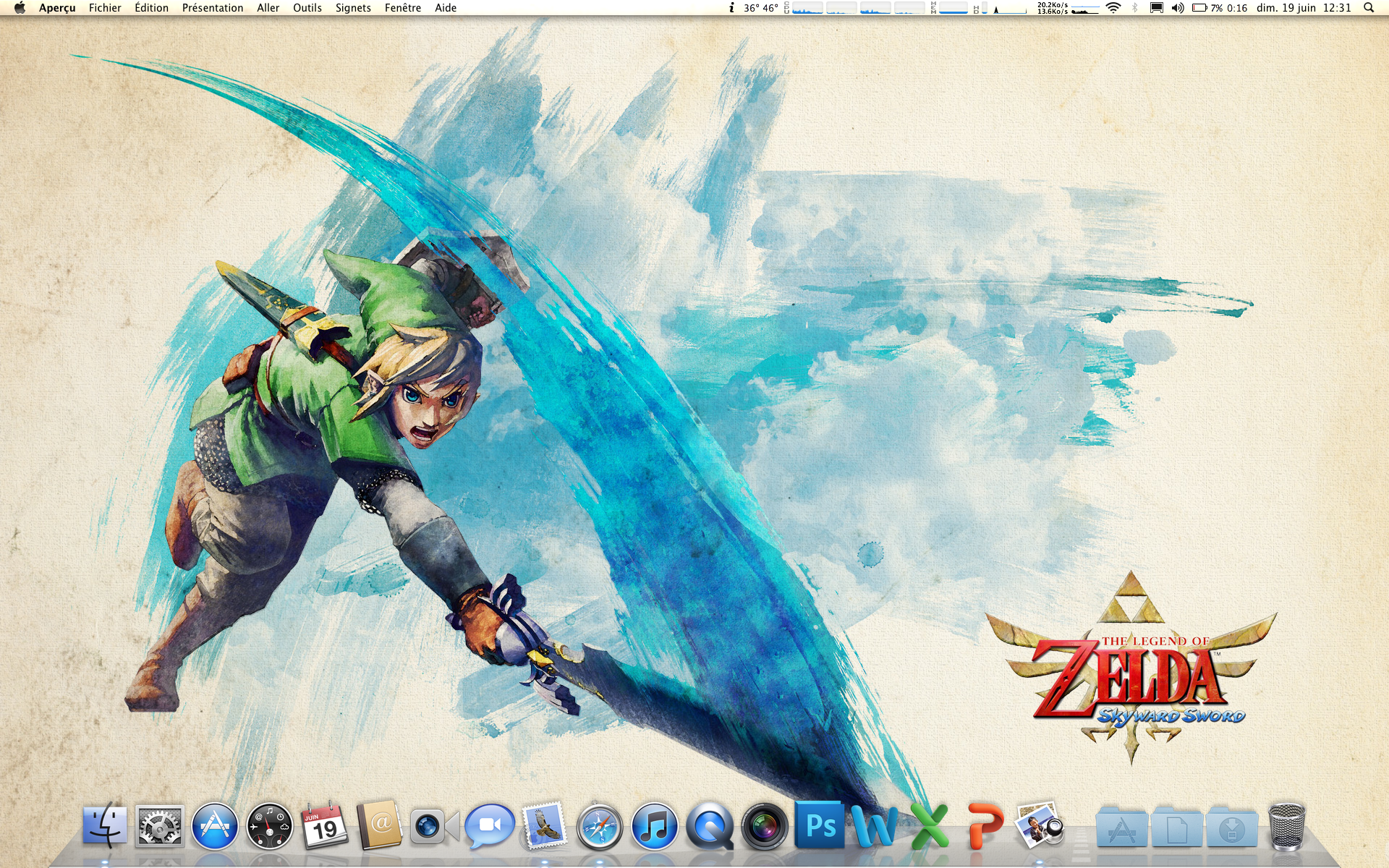
Task: Open the Aller menu
Action: [x=268, y=8]
